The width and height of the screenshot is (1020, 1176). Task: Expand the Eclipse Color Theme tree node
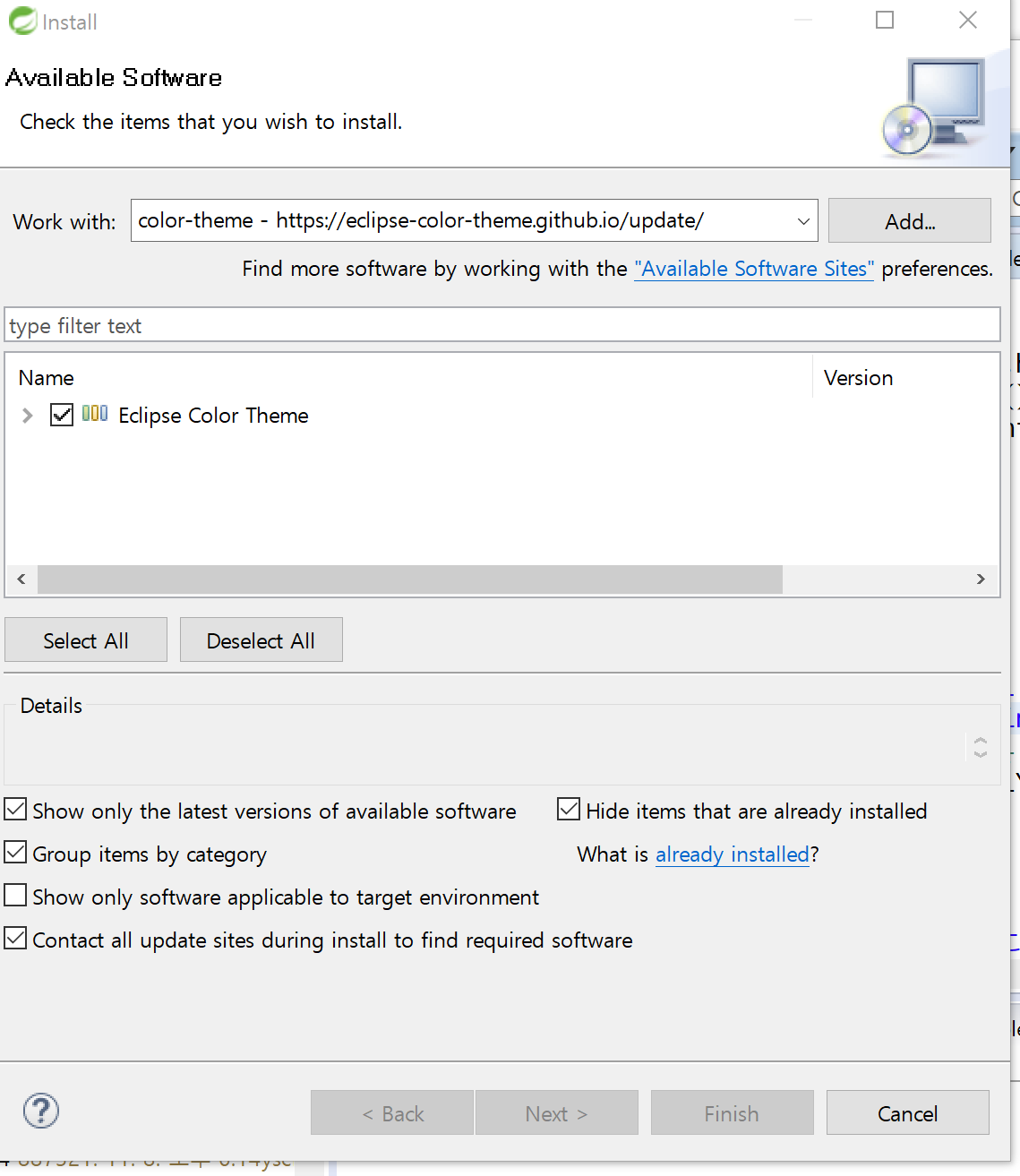point(28,416)
